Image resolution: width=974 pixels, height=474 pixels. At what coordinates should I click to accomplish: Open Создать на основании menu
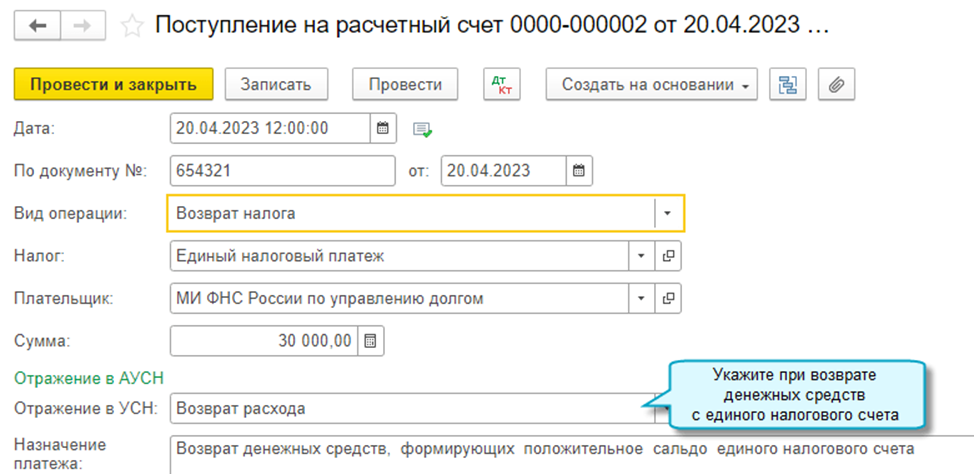point(651,85)
